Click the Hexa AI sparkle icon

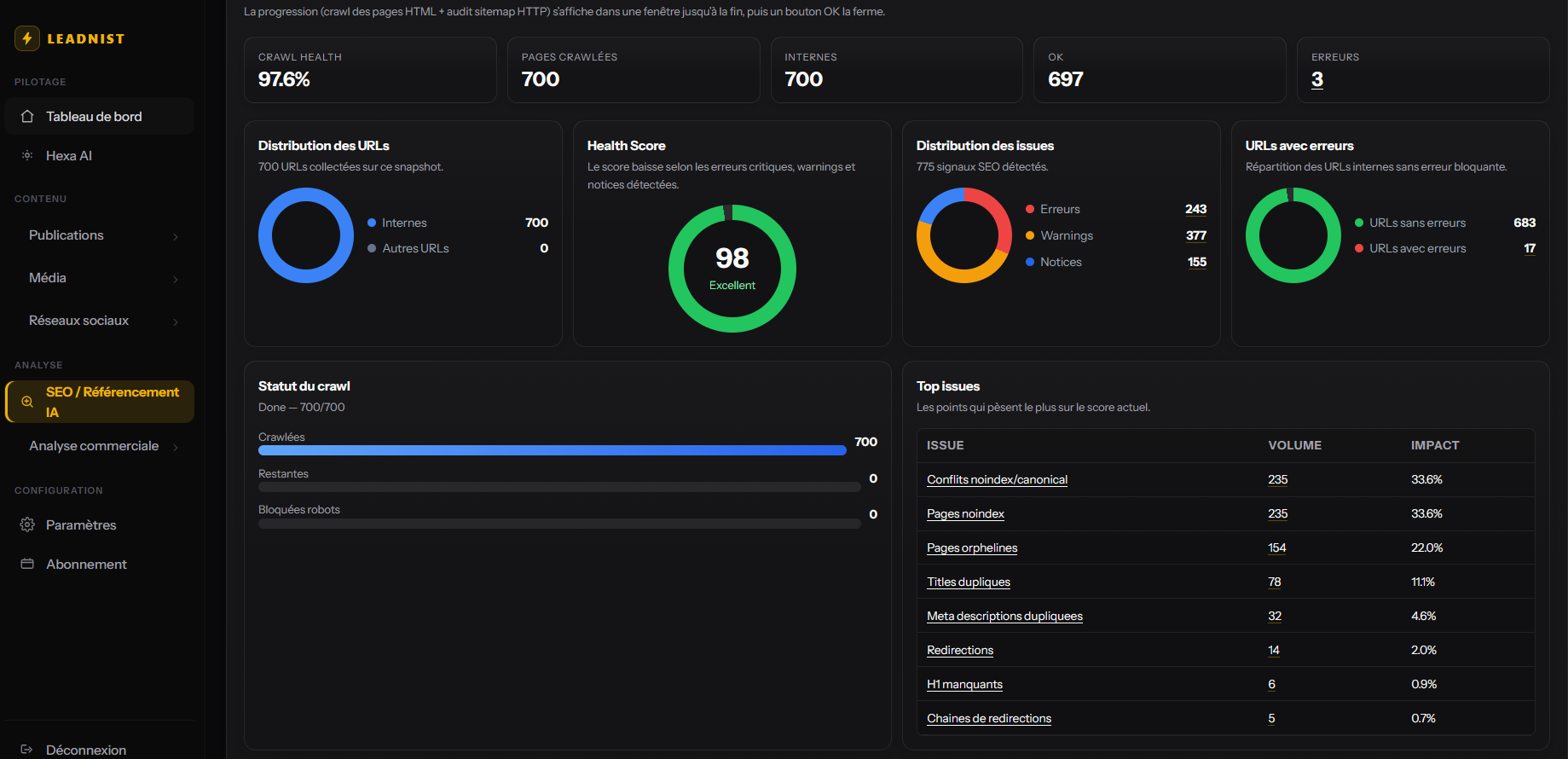27,155
